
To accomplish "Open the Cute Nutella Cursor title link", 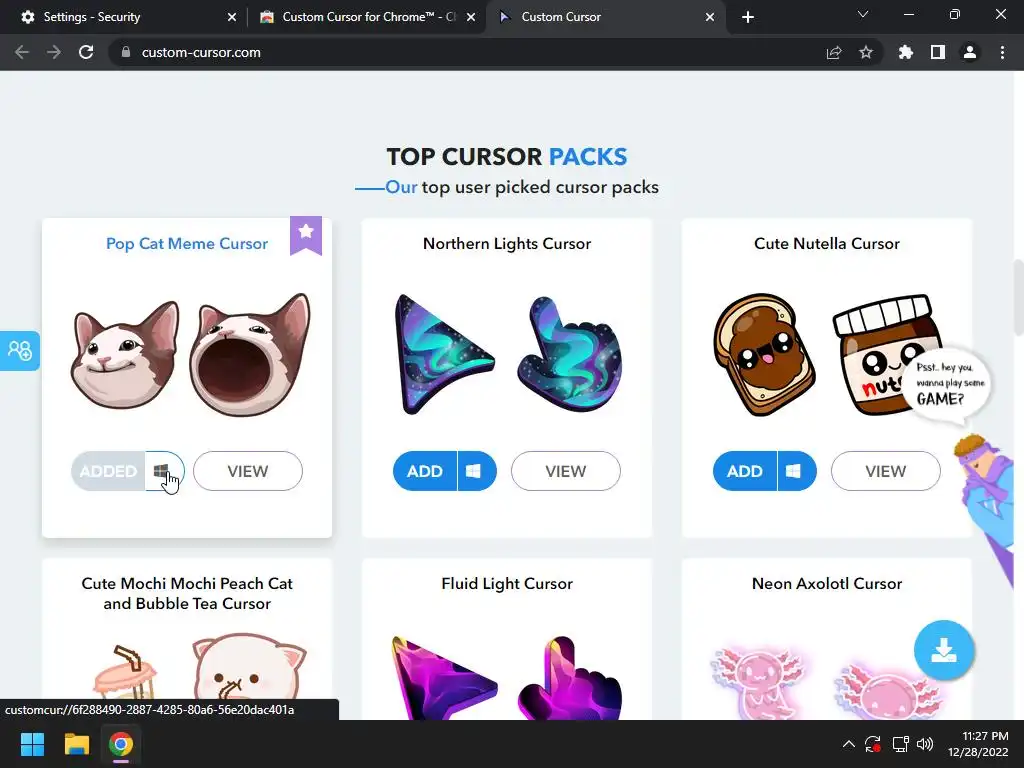I will tap(827, 244).
